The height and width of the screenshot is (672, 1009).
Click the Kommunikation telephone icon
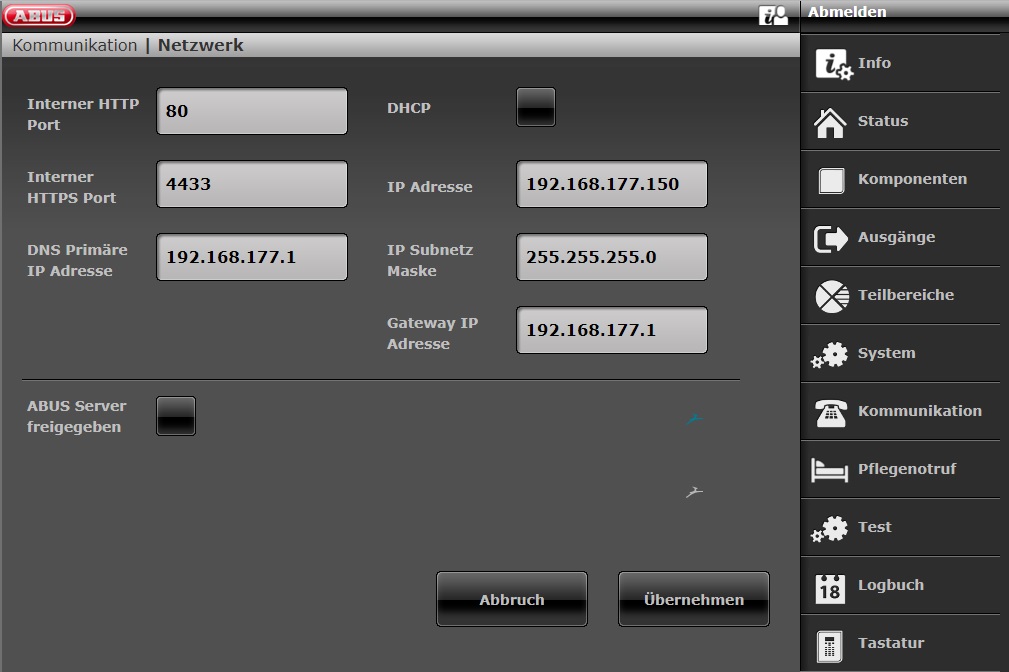[x=831, y=412]
